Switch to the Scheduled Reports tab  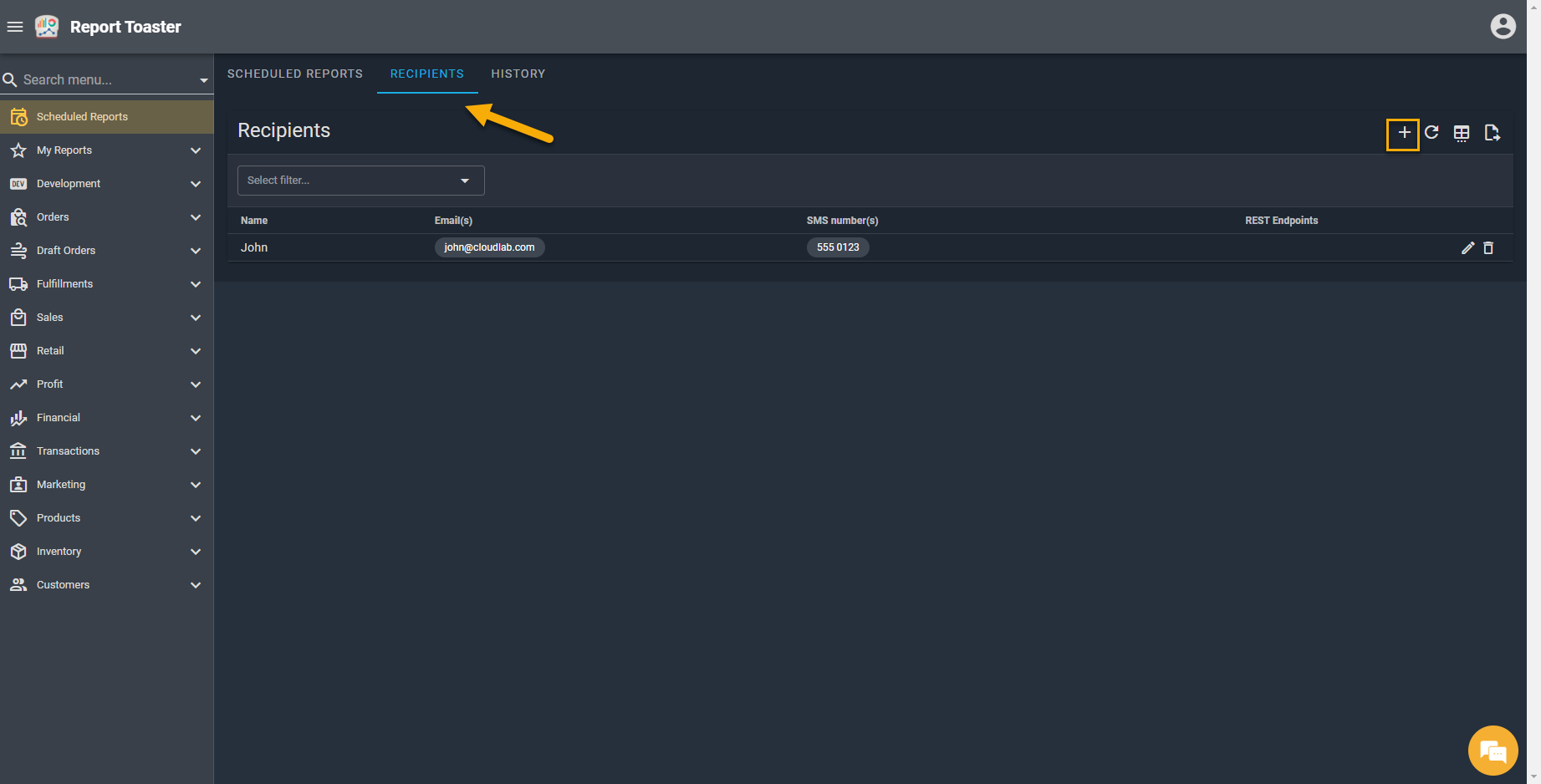295,74
